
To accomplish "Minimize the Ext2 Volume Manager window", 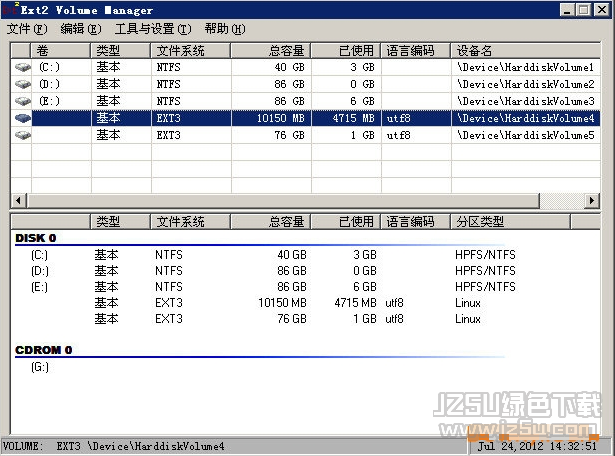I will tap(567, 10).
